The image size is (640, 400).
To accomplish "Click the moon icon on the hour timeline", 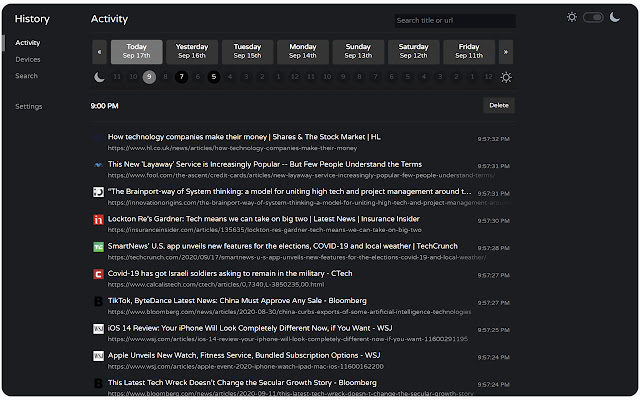I will tap(99, 77).
